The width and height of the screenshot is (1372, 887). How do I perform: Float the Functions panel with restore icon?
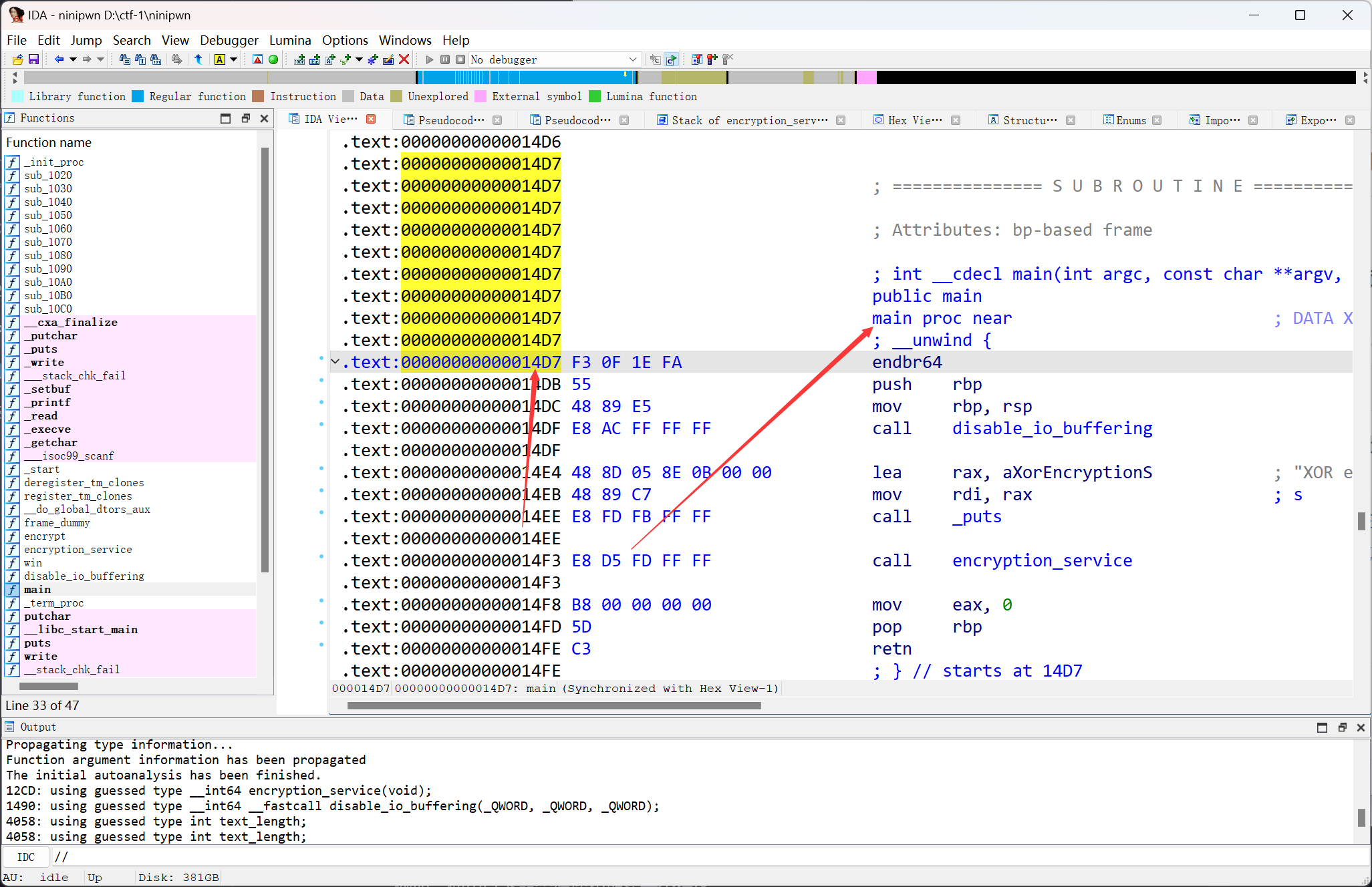pos(245,118)
